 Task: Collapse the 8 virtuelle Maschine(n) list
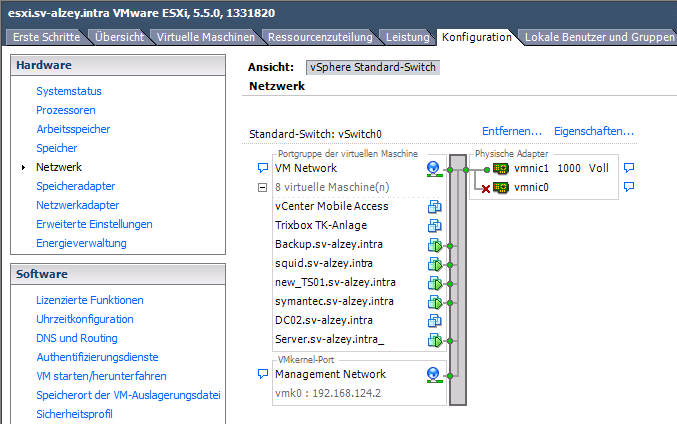[262, 187]
